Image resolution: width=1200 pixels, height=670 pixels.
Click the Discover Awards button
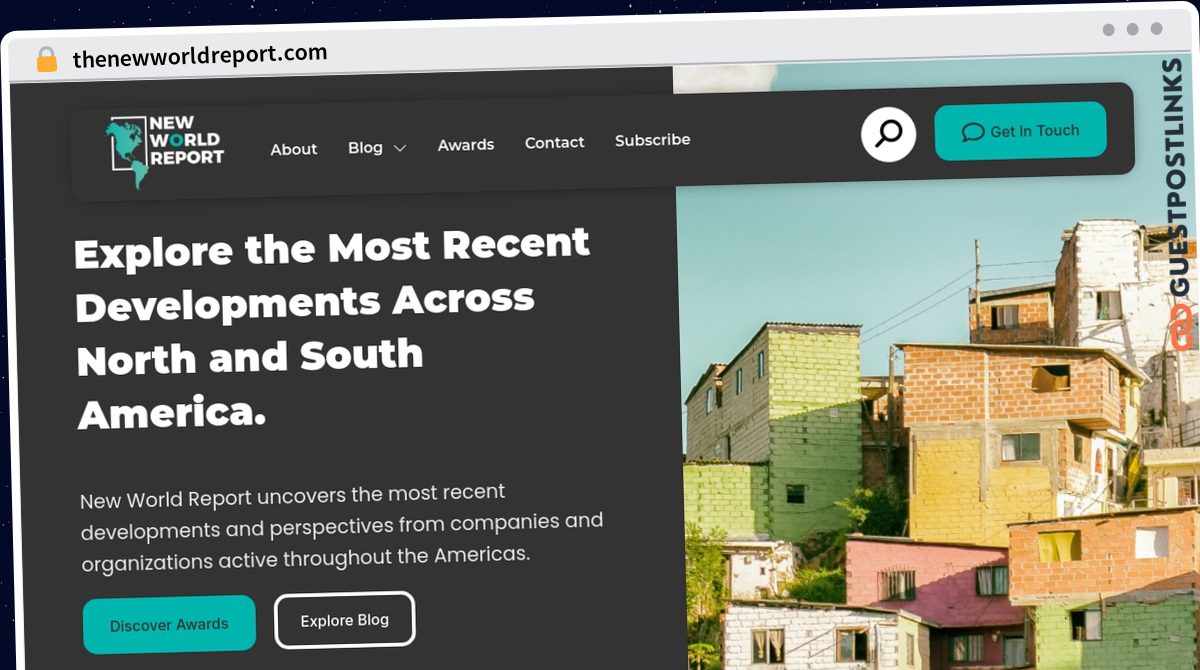pyautogui.click(x=169, y=624)
